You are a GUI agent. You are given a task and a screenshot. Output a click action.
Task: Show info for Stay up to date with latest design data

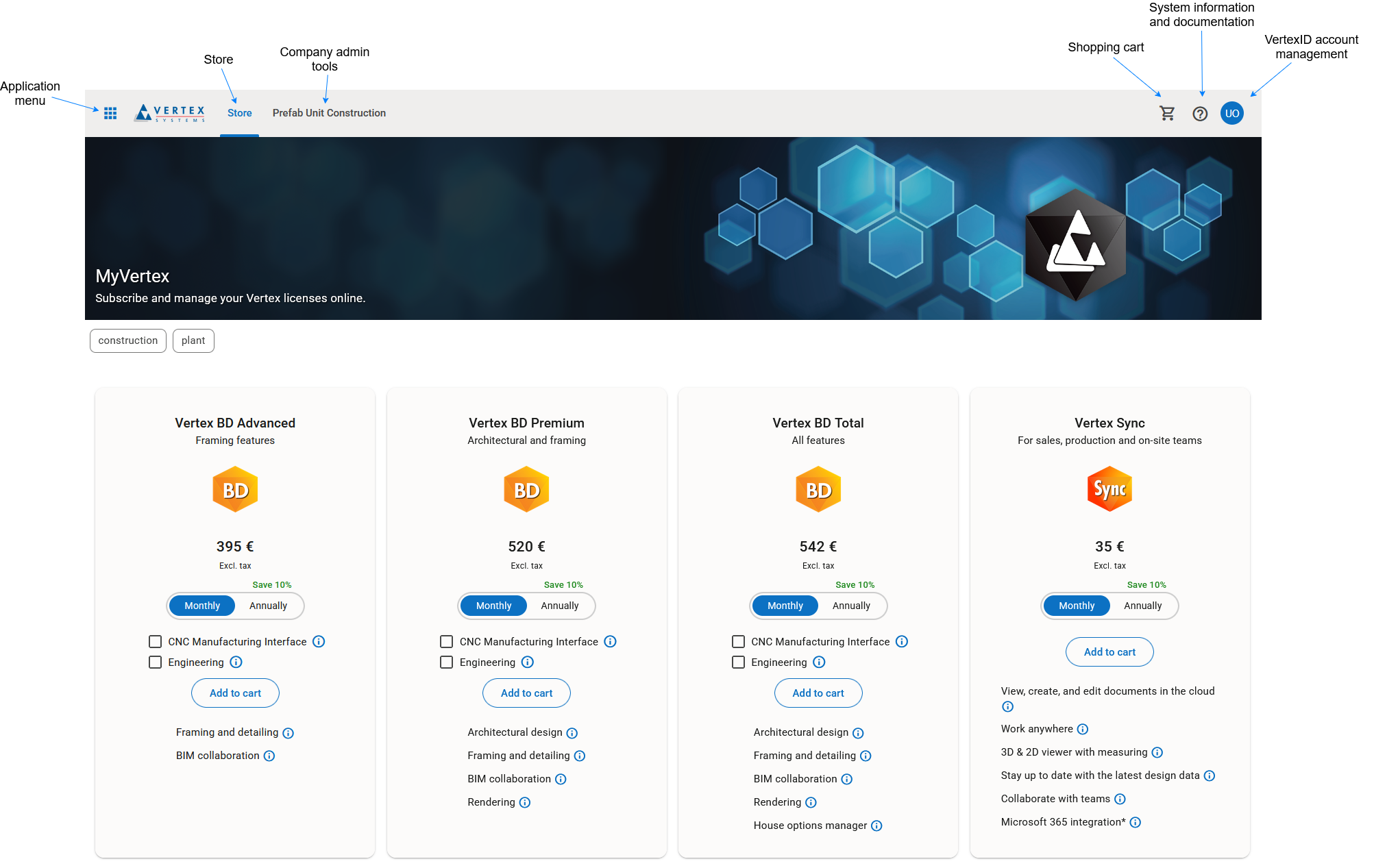tap(1210, 776)
